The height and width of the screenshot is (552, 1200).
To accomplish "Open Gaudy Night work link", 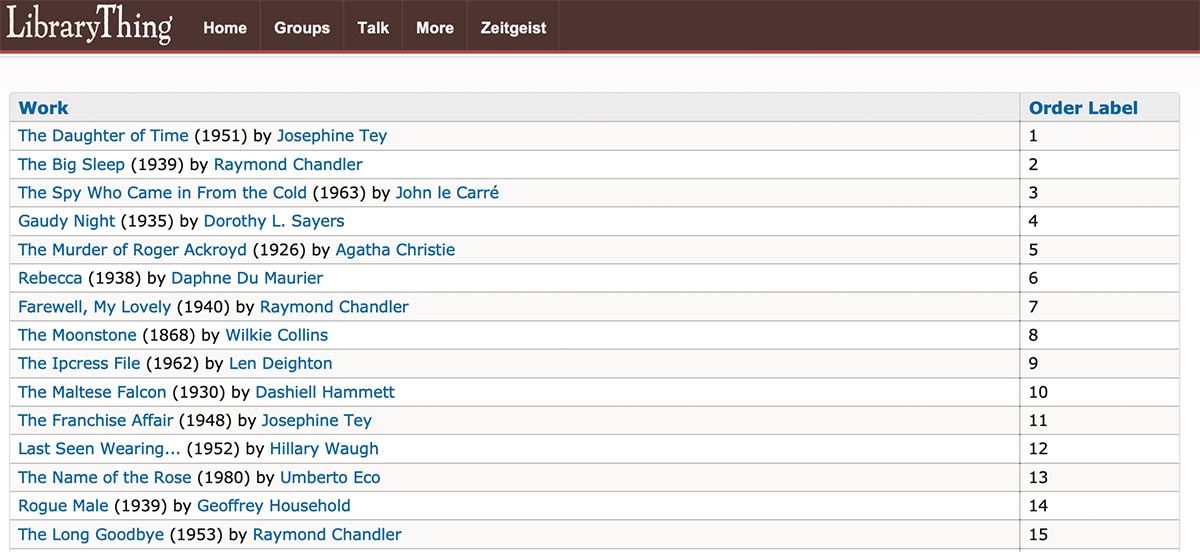I will pos(67,221).
